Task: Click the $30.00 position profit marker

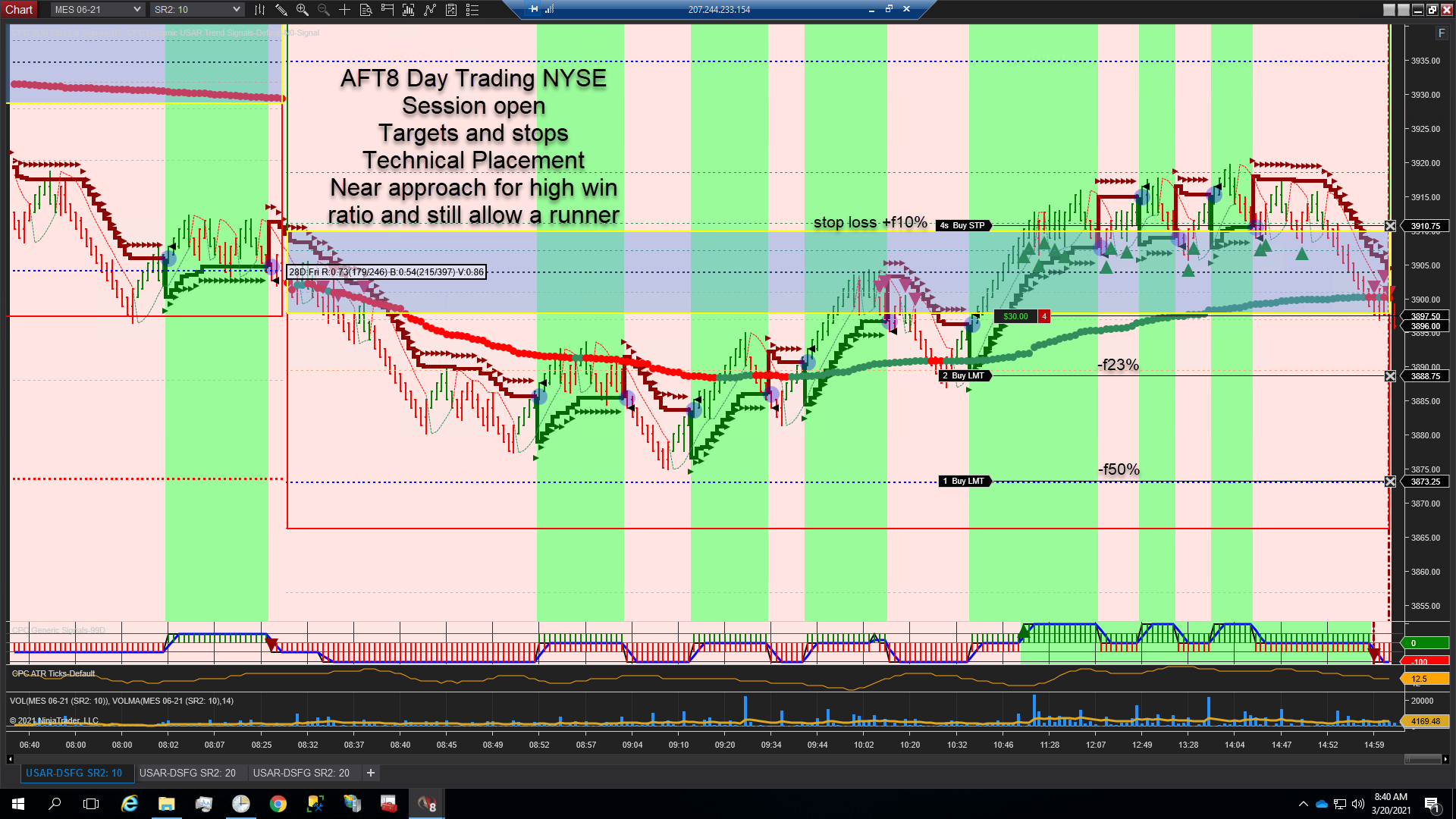Action: [x=1015, y=316]
